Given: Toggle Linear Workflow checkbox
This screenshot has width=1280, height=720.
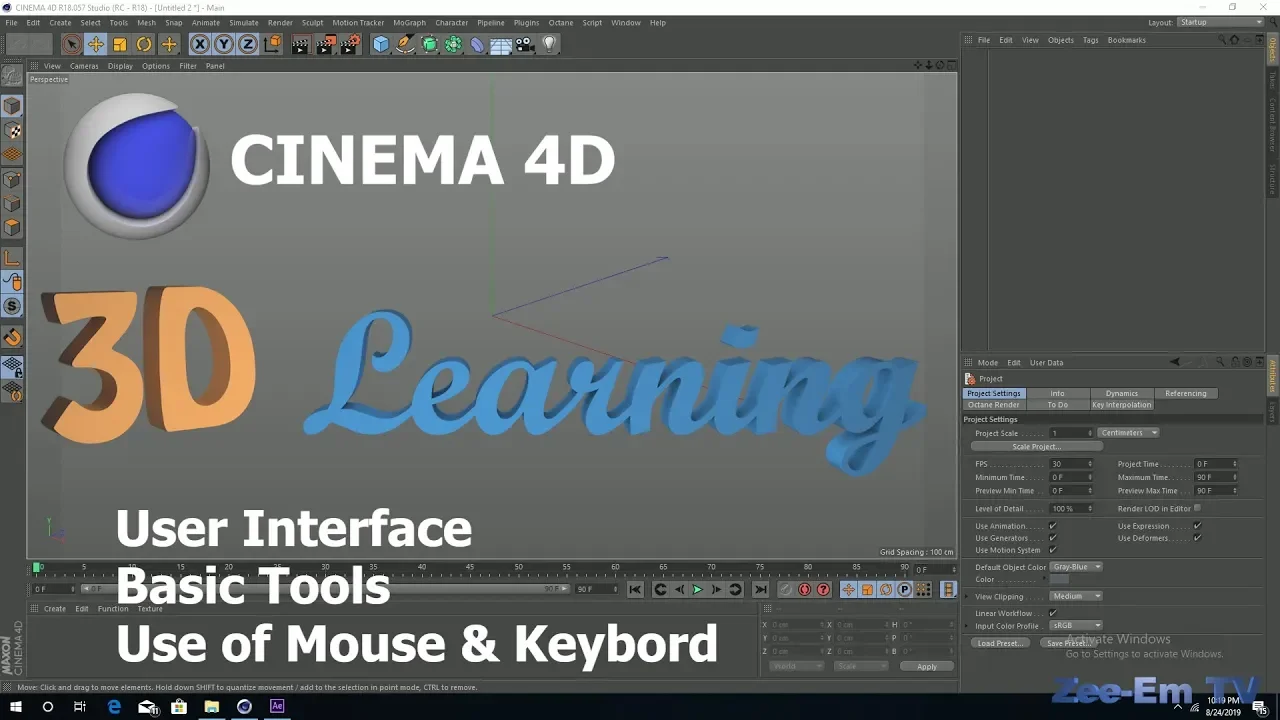Looking at the screenshot, I should click(1052, 613).
